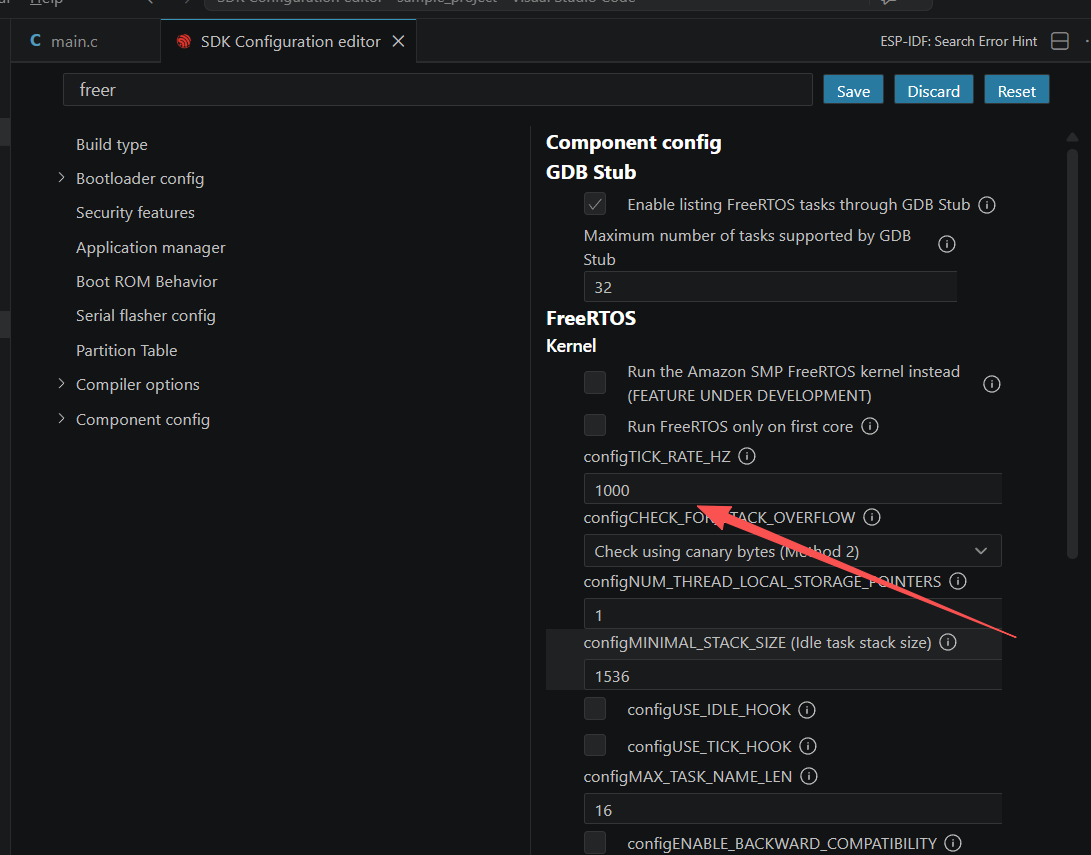Viewport: 1091px width, 855px height.
Task: Click the Component config heading in settings pane
Action: 633,142
